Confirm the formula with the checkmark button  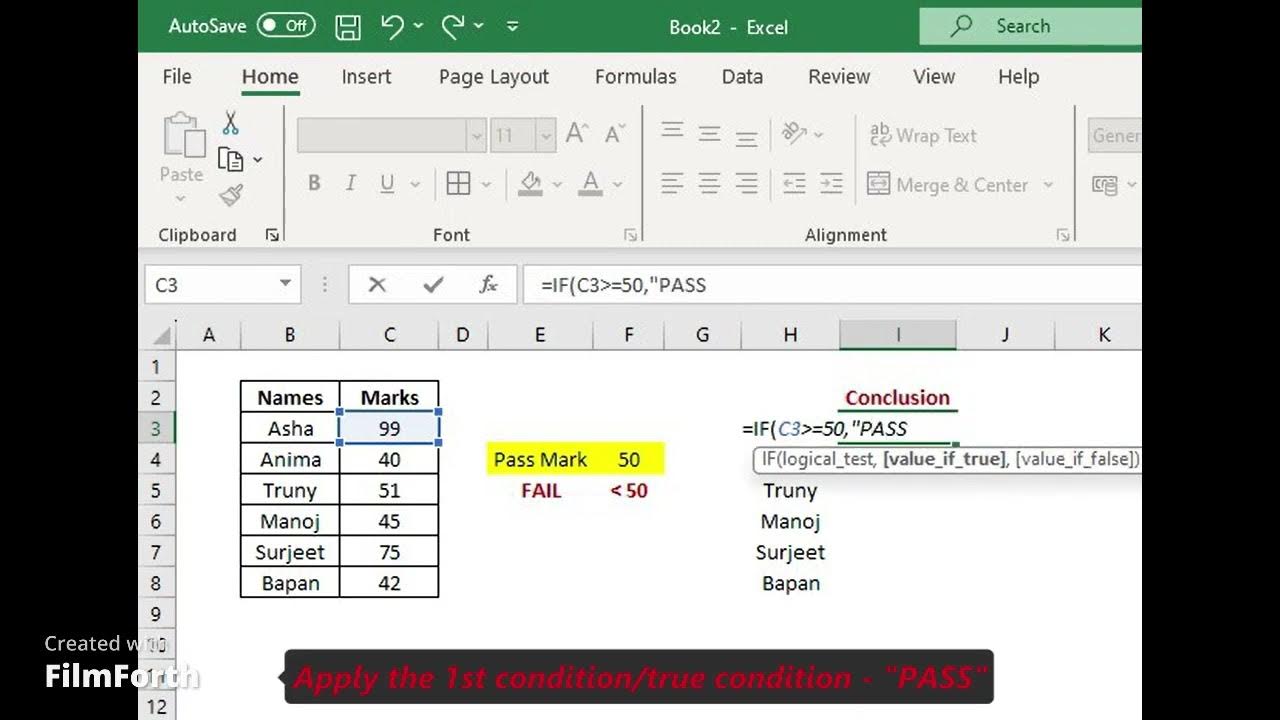point(433,285)
